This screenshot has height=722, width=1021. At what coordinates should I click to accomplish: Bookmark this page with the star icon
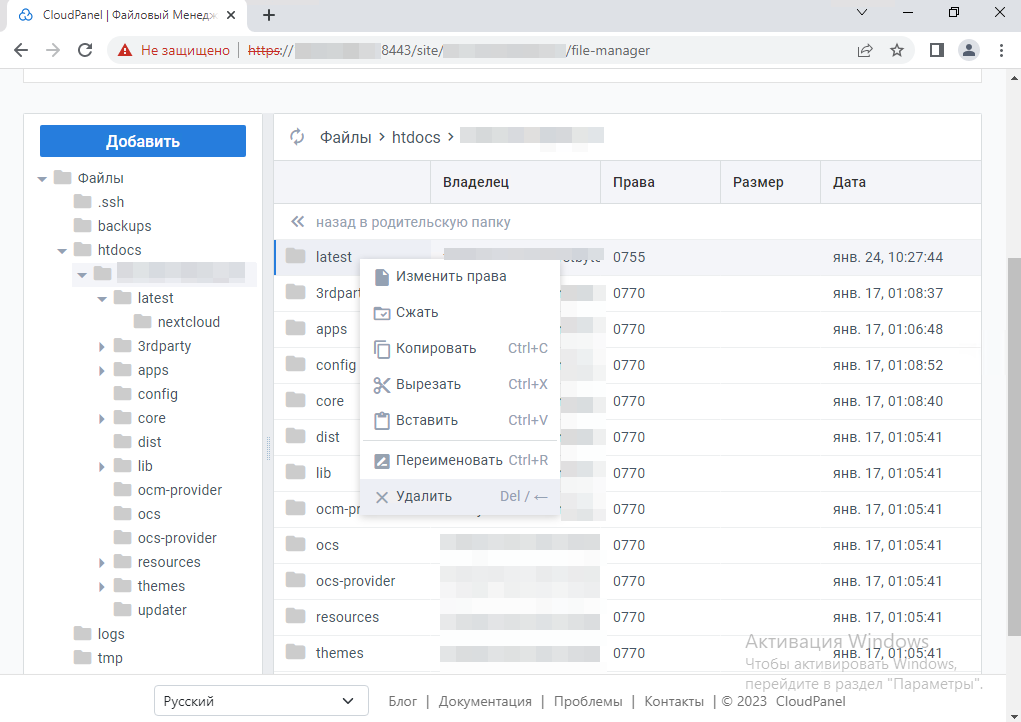click(x=897, y=50)
